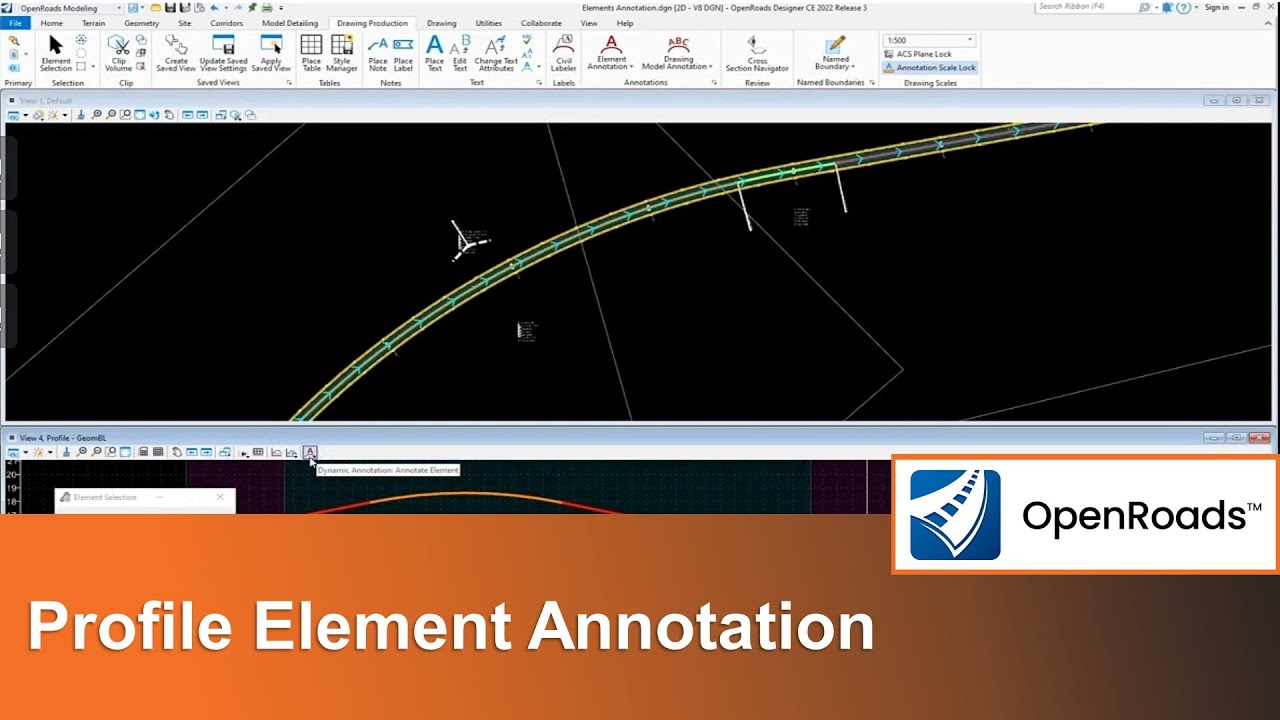Select the Place Label tool
1280x720 pixels.
click(403, 53)
